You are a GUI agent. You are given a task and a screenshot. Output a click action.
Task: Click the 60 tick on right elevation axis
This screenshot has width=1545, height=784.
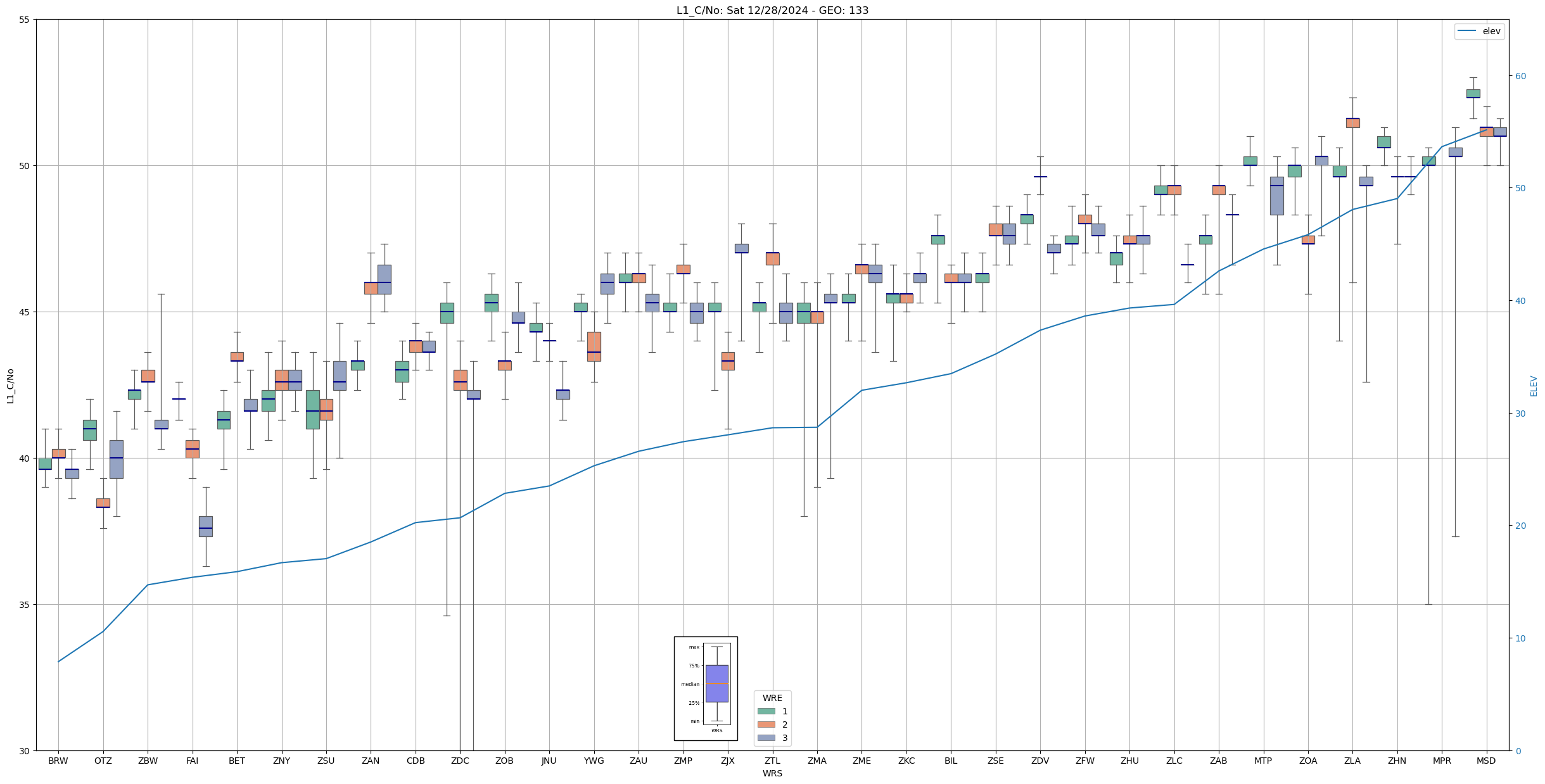tap(1520, 76)
